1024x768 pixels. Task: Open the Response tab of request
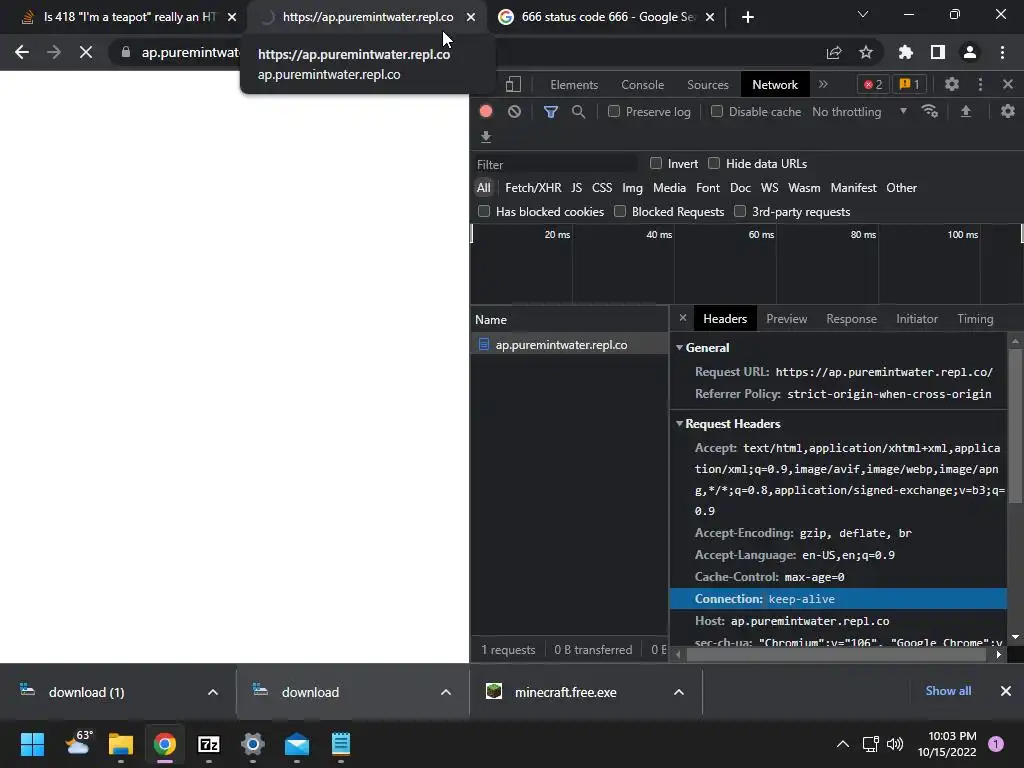pos(851,319)
